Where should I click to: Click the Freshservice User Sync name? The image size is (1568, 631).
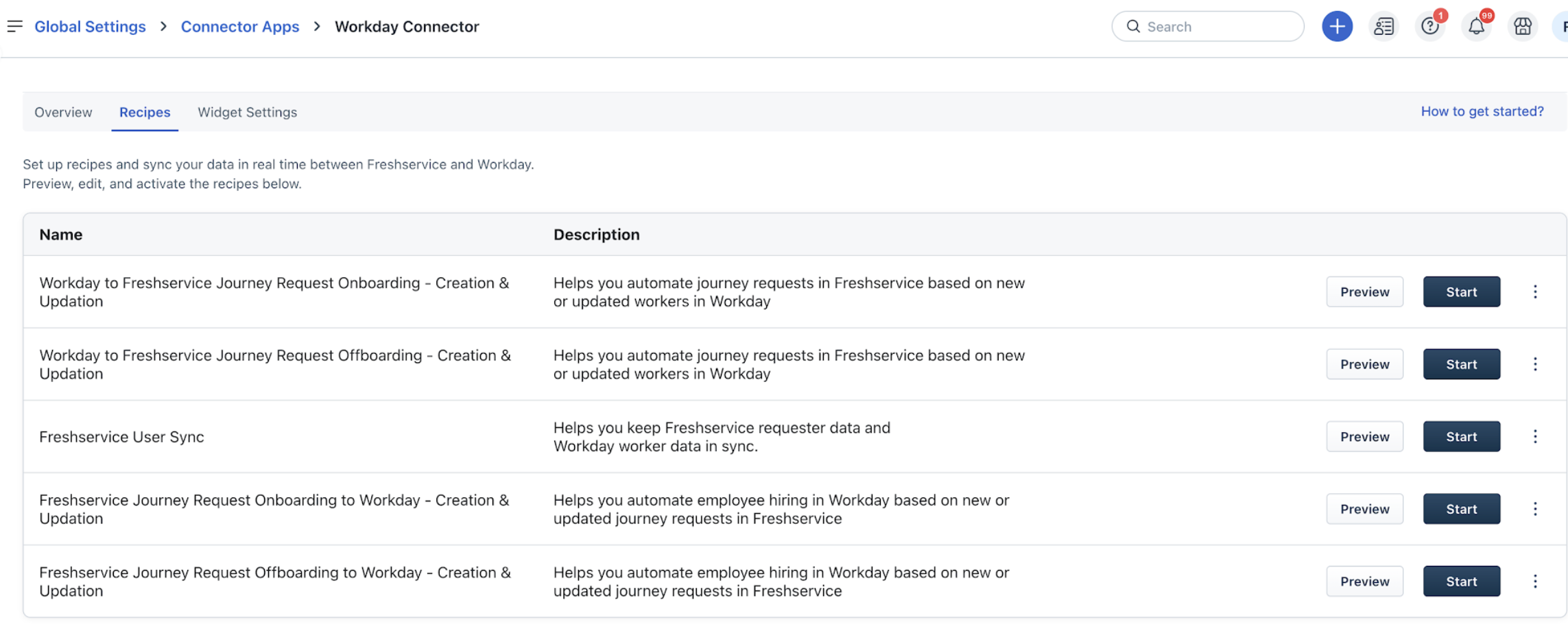point(121,437)
